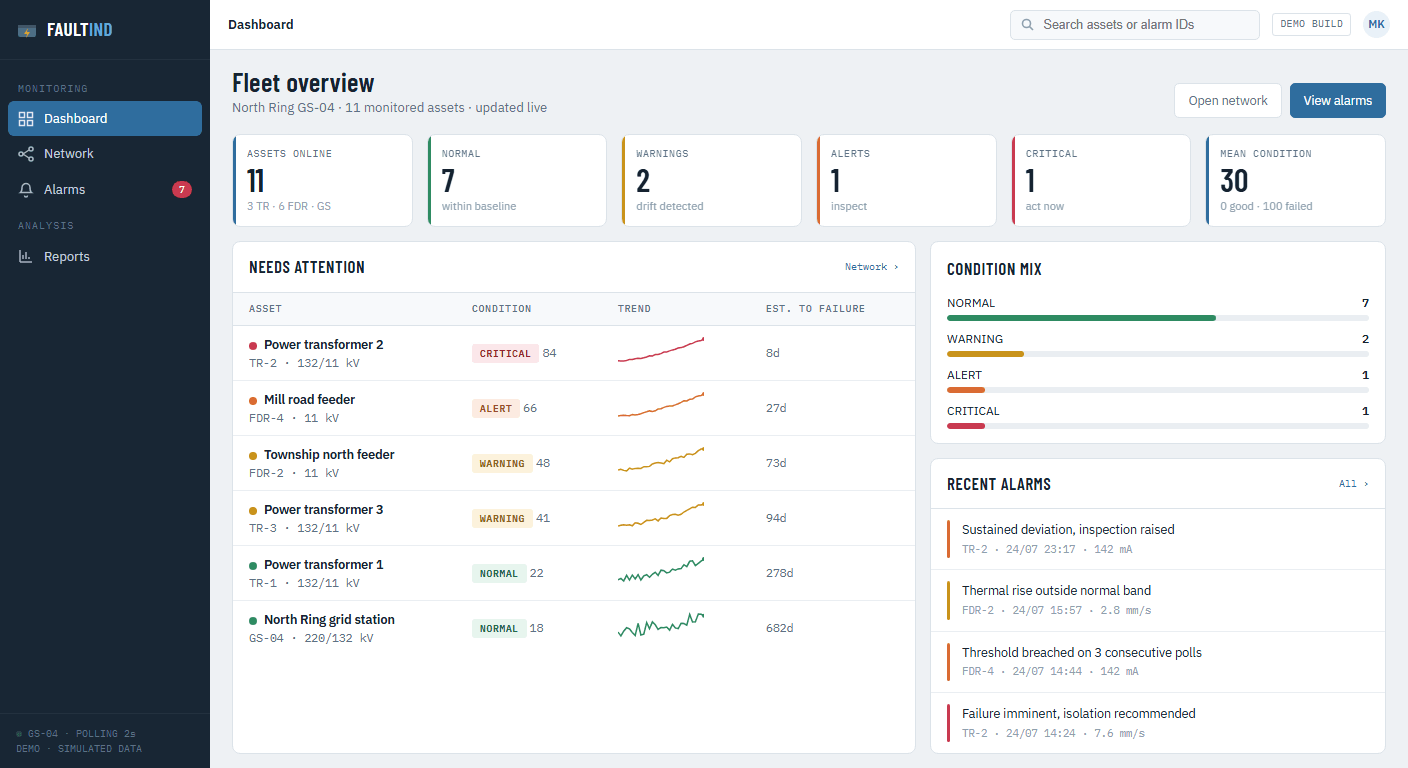Click the Normal condition mix progress bar

1158,318
